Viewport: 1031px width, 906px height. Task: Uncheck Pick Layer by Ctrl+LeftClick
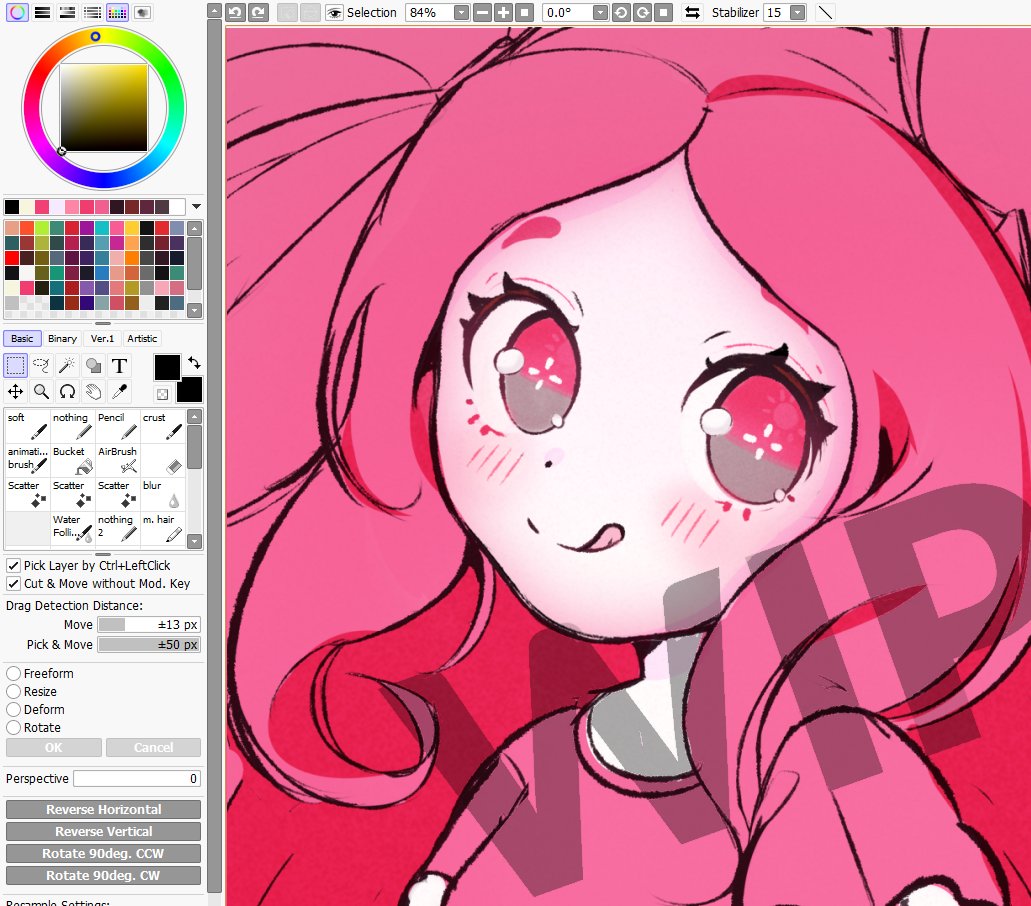[x=13, y=565]
